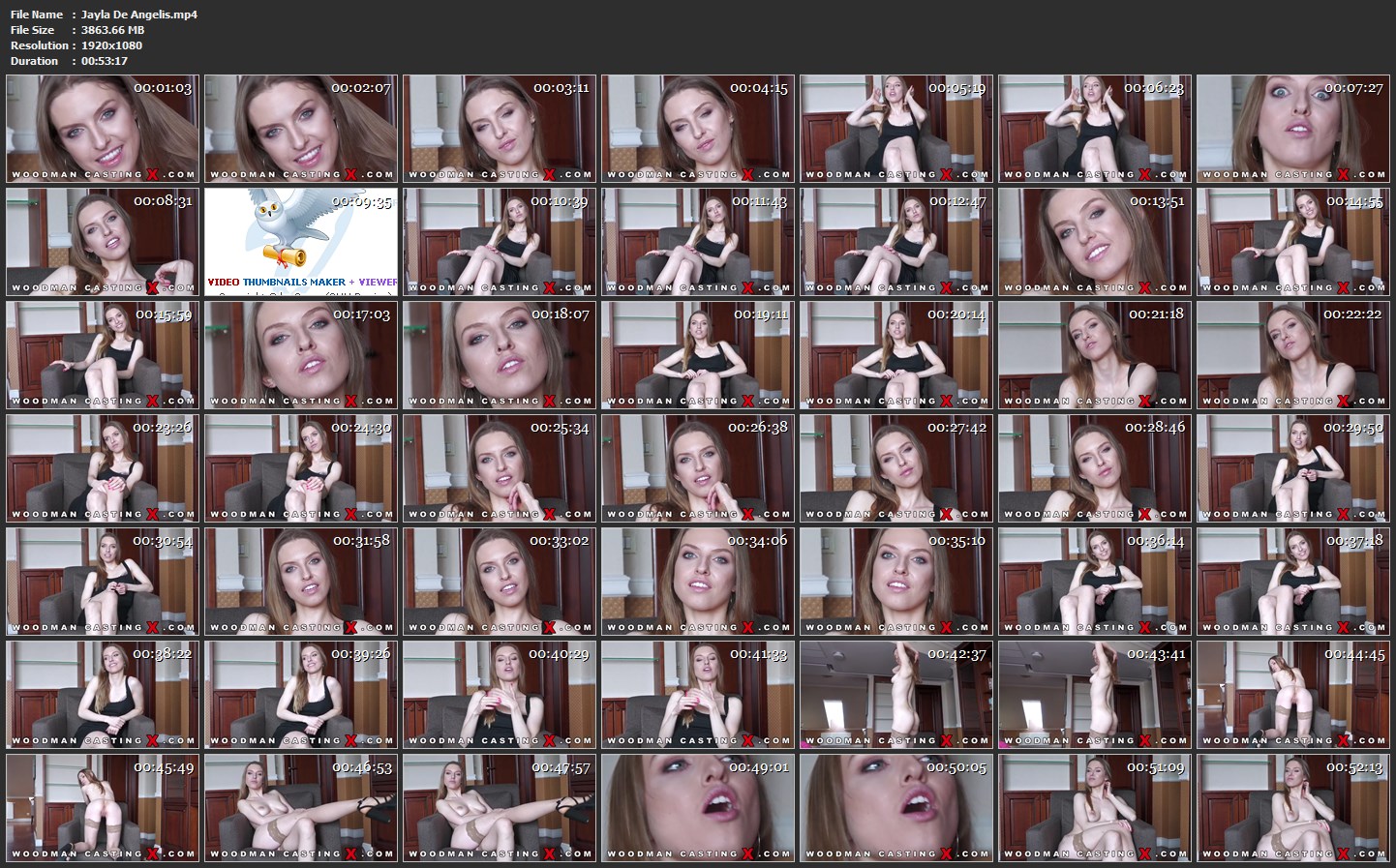
Task: Click the Resolution value 1920x1080
Action: tap(111, 45)
